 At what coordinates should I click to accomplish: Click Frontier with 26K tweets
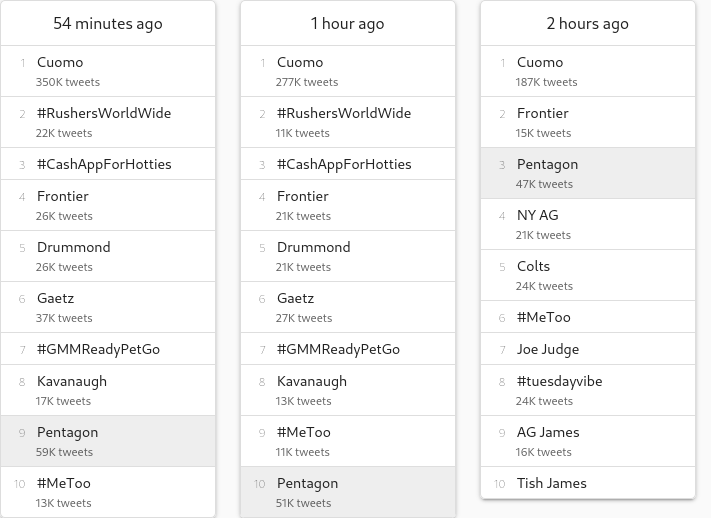coord(108,205)
